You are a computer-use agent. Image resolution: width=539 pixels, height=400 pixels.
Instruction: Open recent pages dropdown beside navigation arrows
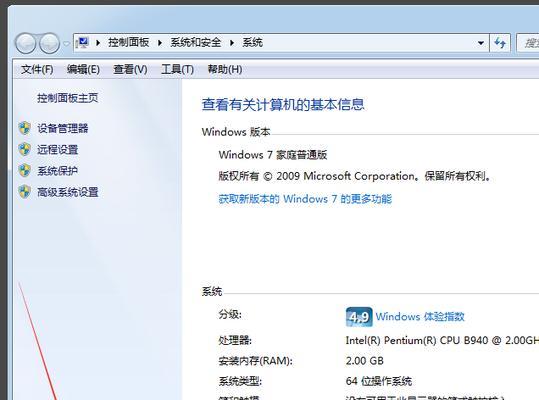pyautogui.click(x=66, y=44)
